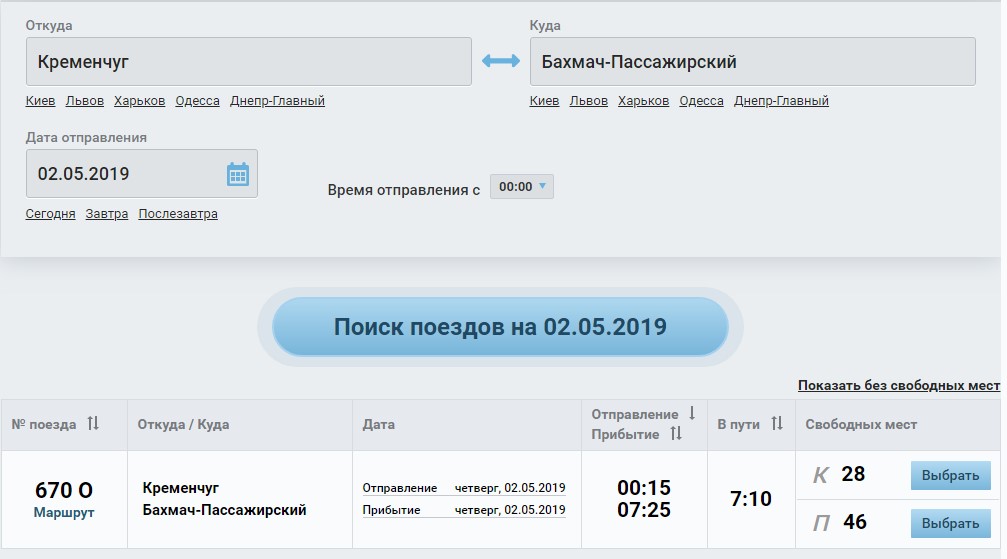Set the date to Завтра
This screenshot has height=559, width=1007.
107,214
